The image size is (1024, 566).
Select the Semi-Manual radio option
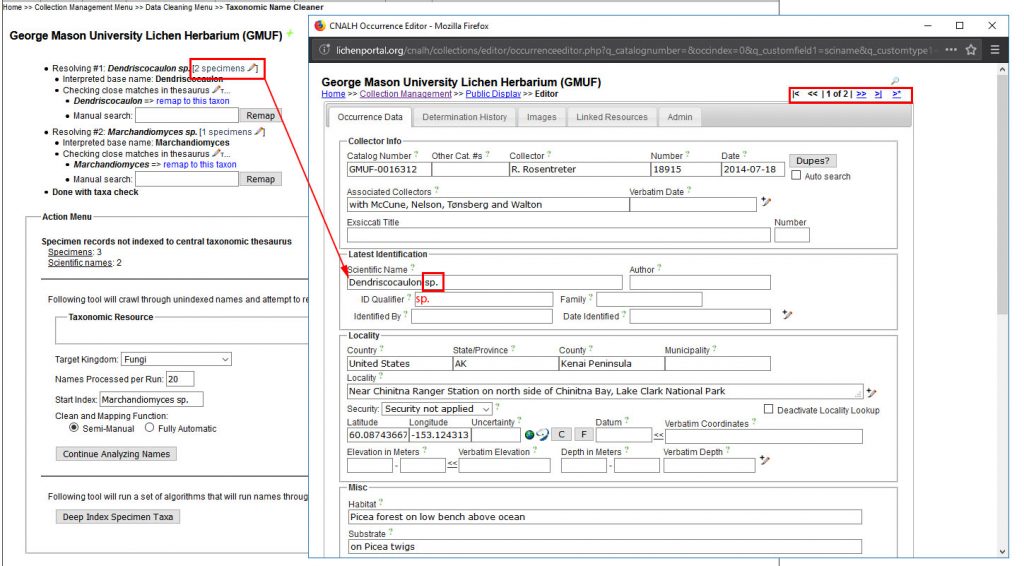coord(74,428)
